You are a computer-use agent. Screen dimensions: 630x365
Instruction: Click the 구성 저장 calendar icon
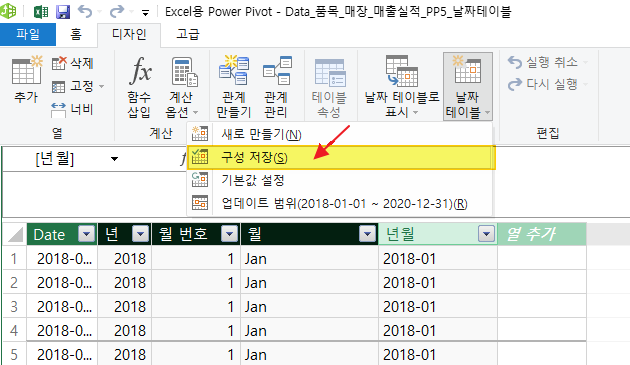pos(200,157)
